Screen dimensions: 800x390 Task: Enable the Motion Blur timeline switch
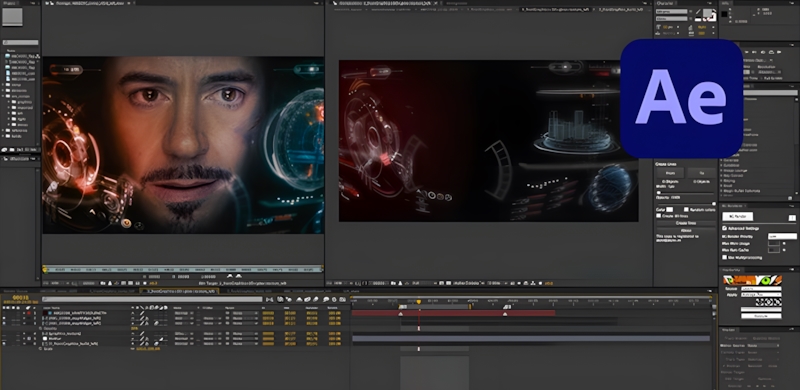coord(315,300)
